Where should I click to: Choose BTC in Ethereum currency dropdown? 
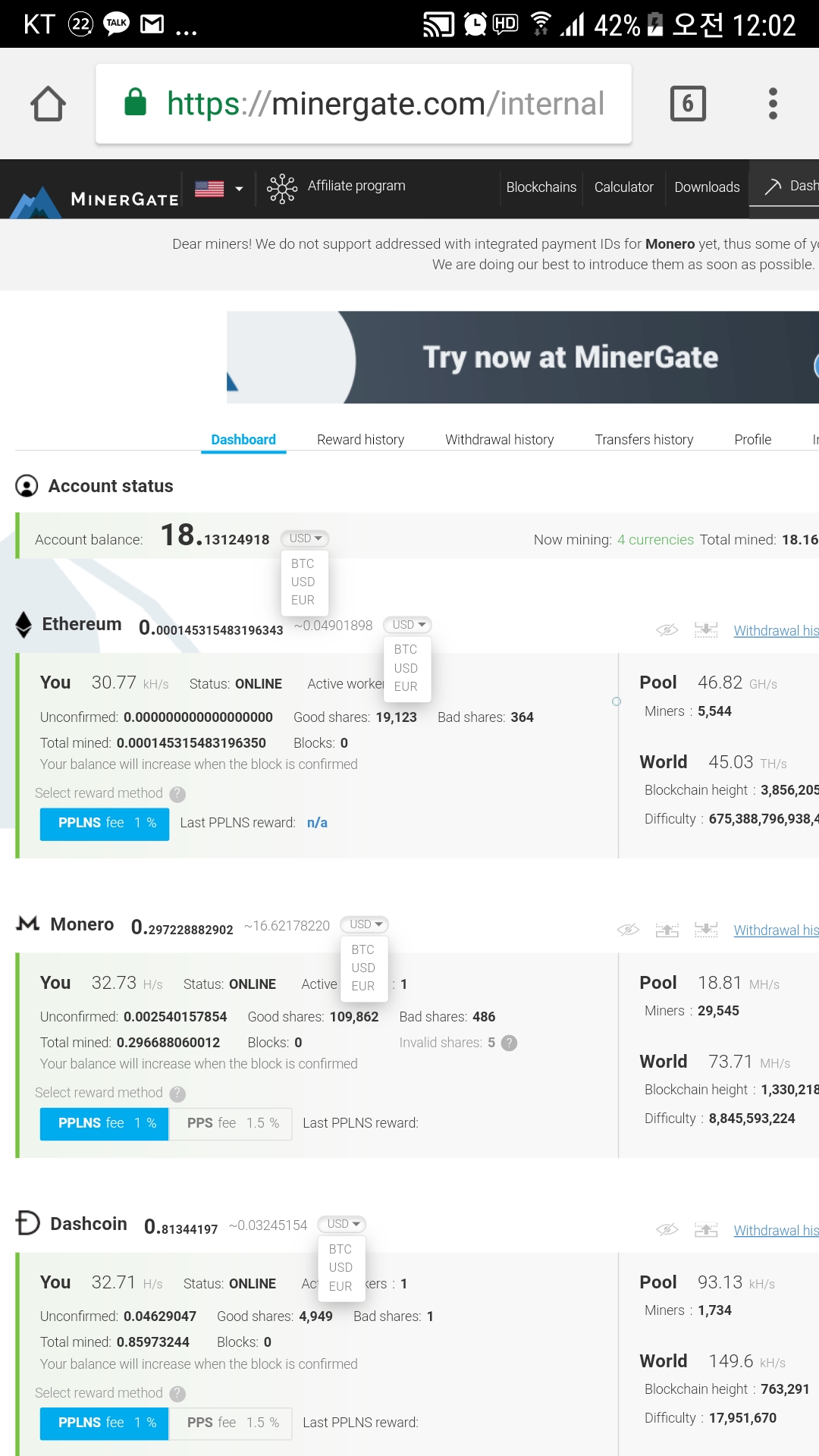pos(406,650)
